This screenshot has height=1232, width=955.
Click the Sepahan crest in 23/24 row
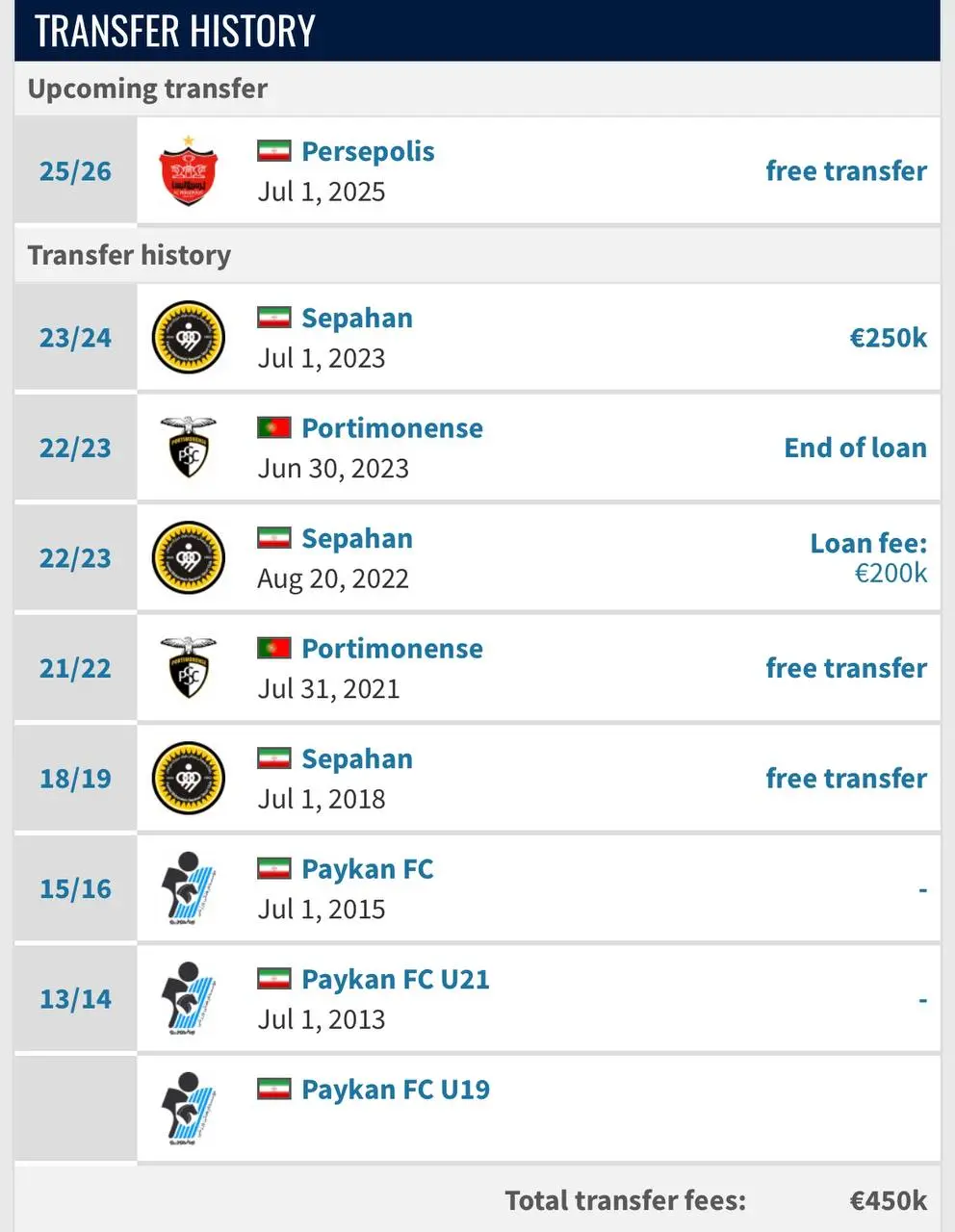pyautogui.click(x=189, y=338)
